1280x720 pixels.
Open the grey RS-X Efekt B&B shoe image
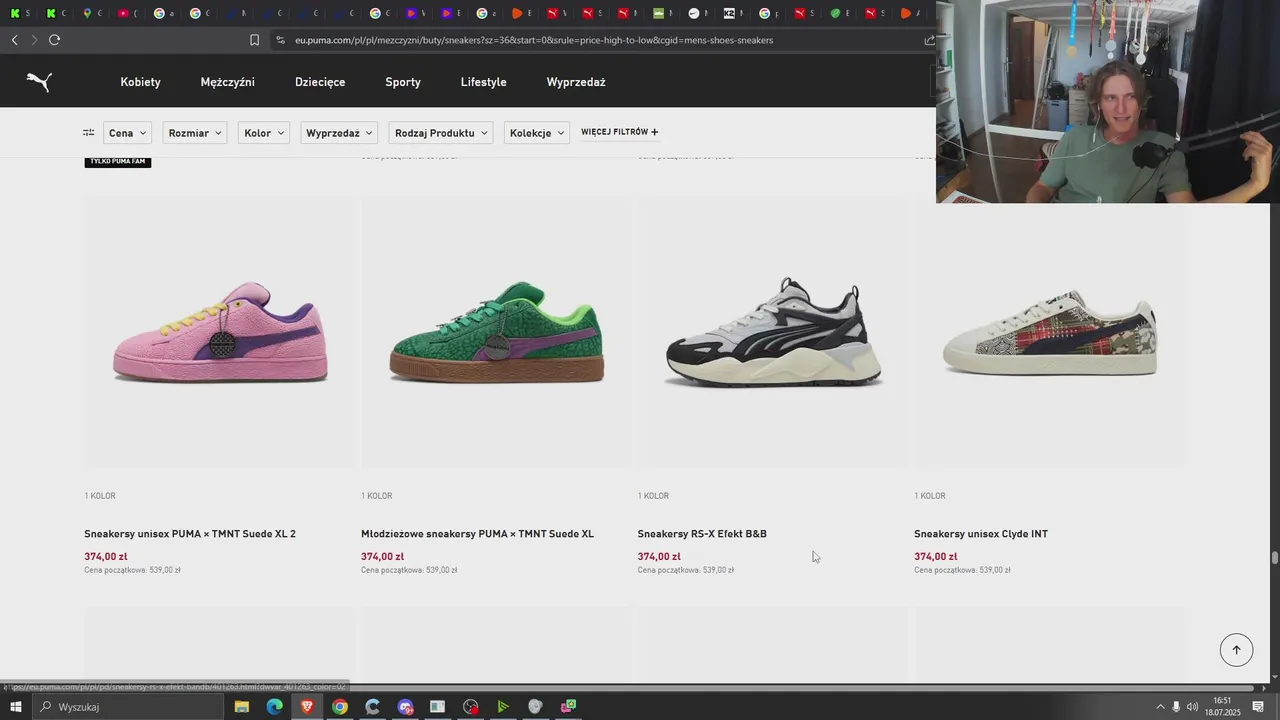(773, 333)
